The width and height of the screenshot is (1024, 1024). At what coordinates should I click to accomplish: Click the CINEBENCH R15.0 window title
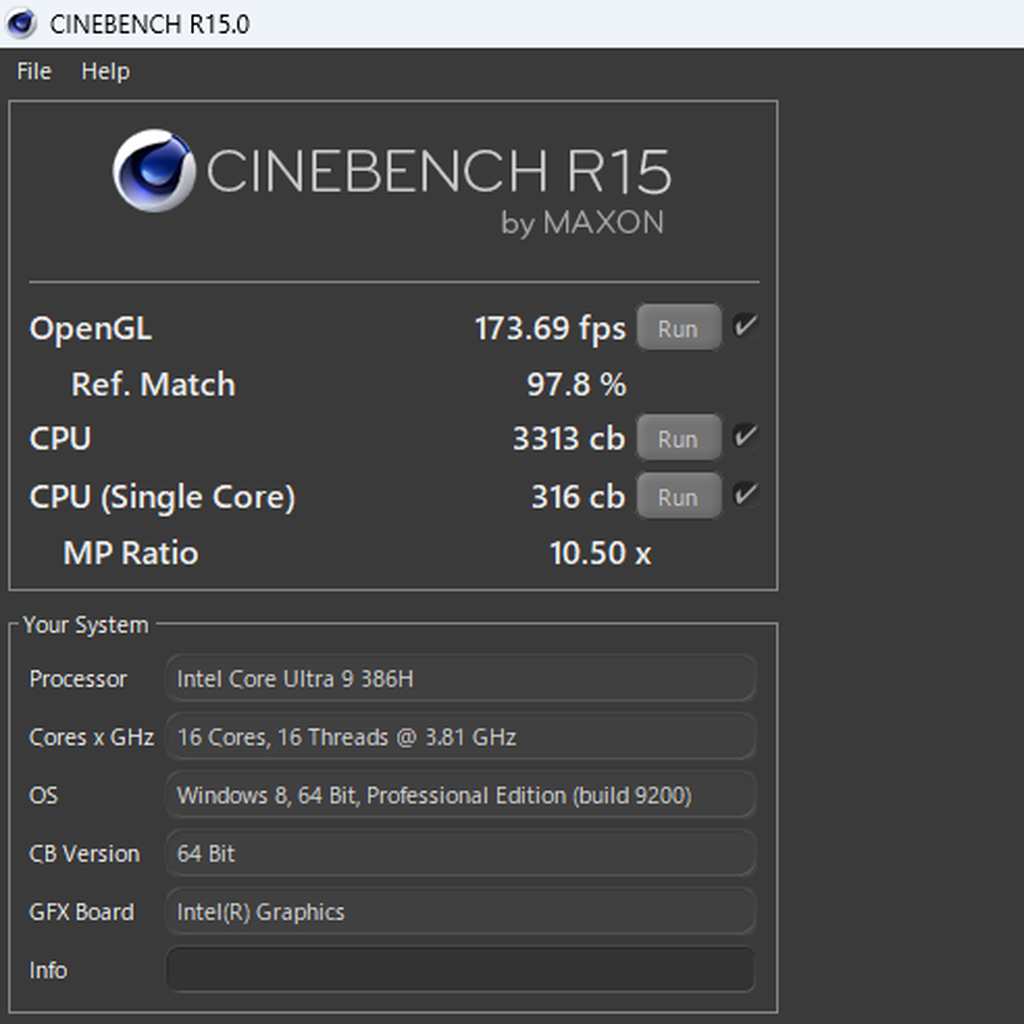tap(150, 24)
